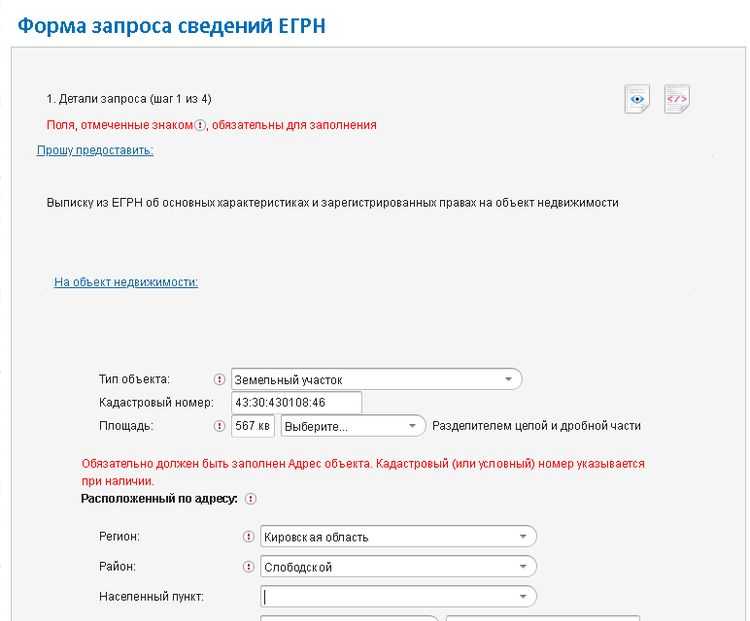This screenshot has width=750, height=621.
Task: Click the eye preview document icon
Action: [x=637, y=99]
